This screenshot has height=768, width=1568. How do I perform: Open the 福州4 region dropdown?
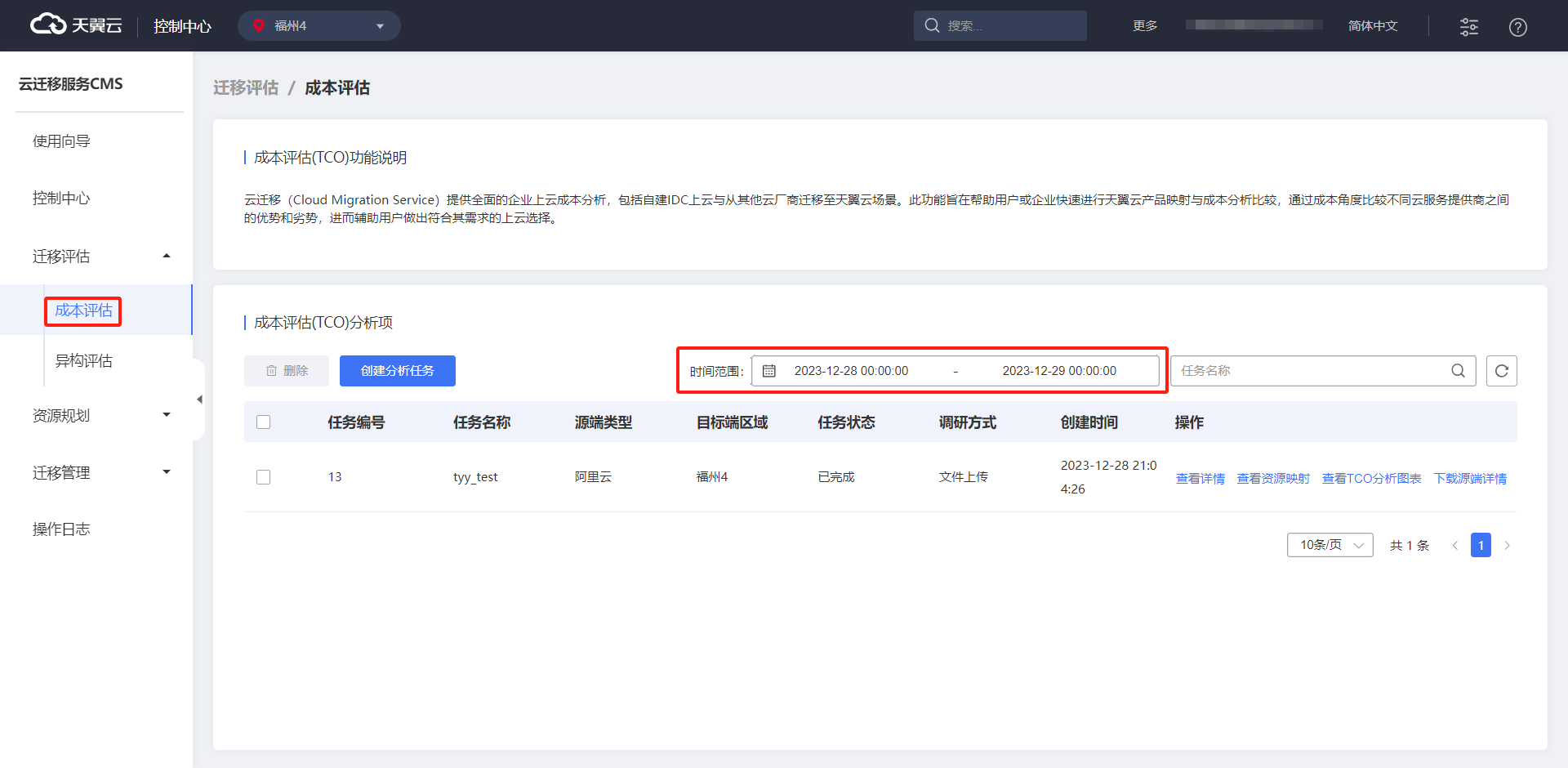(318, 25)
